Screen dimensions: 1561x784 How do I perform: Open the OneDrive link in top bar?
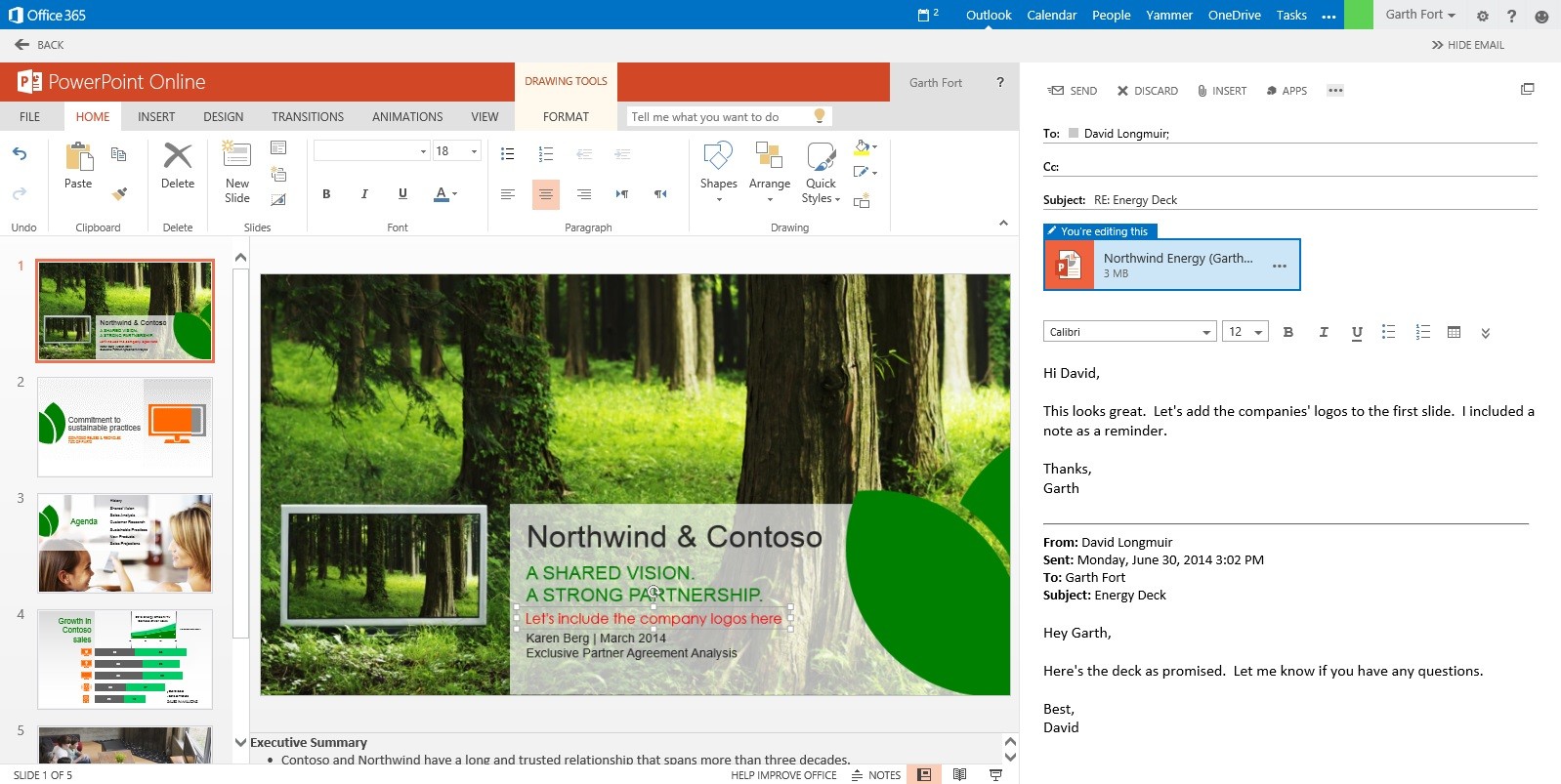coord(1235,15)
